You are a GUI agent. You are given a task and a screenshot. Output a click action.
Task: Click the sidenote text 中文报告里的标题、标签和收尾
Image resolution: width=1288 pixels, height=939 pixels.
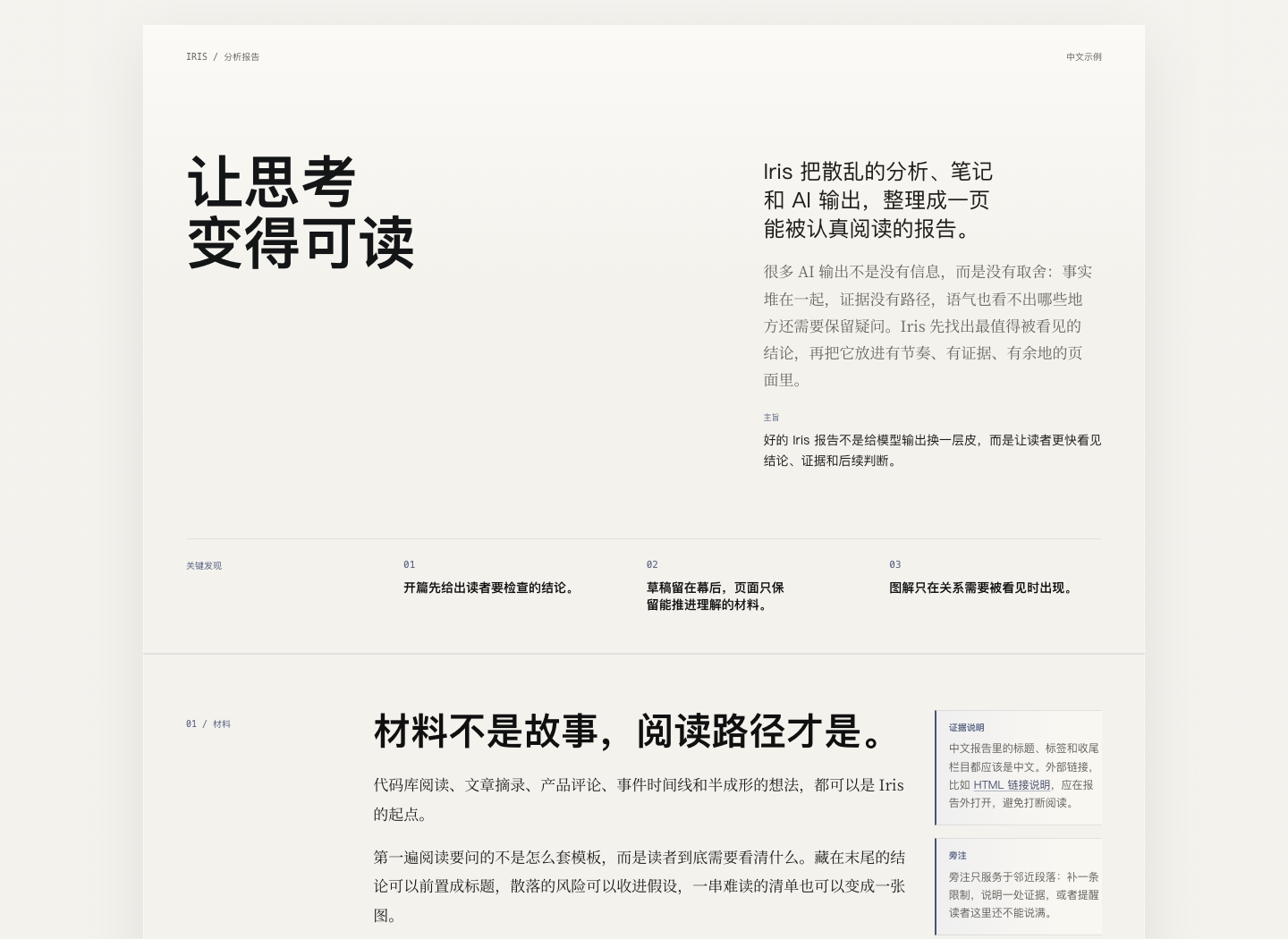coord(1023,775)
